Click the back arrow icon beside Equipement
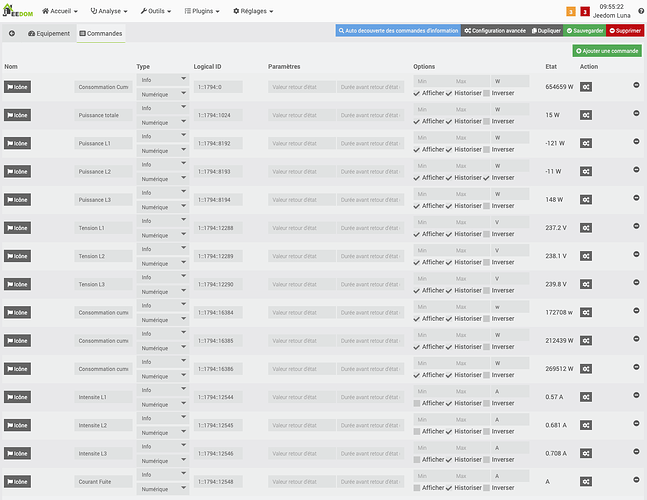This screenshot has height=500, width=647. point(12,33)
